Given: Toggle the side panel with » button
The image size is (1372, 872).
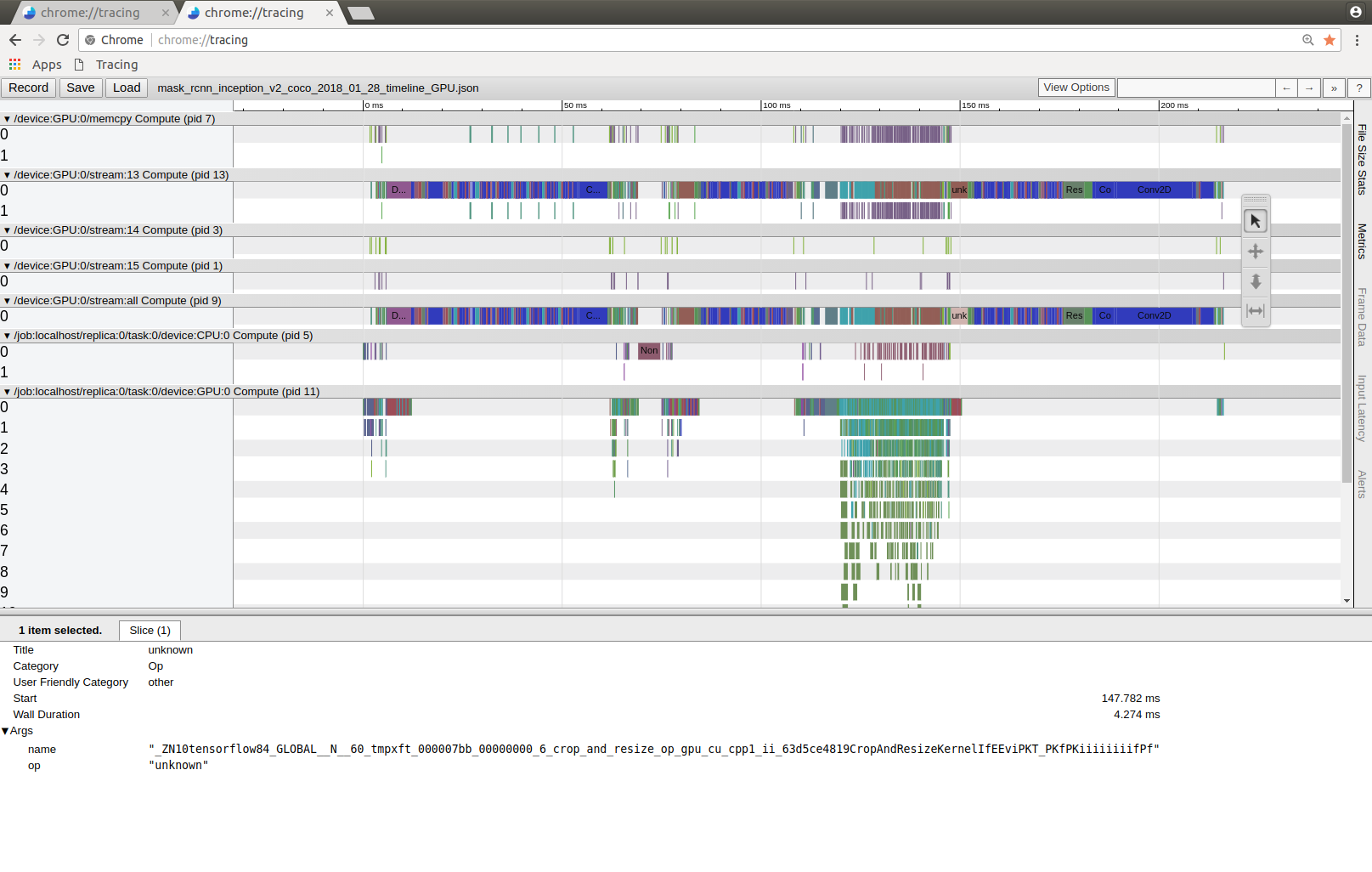Looking at the screenshot, I should 1334,88.
